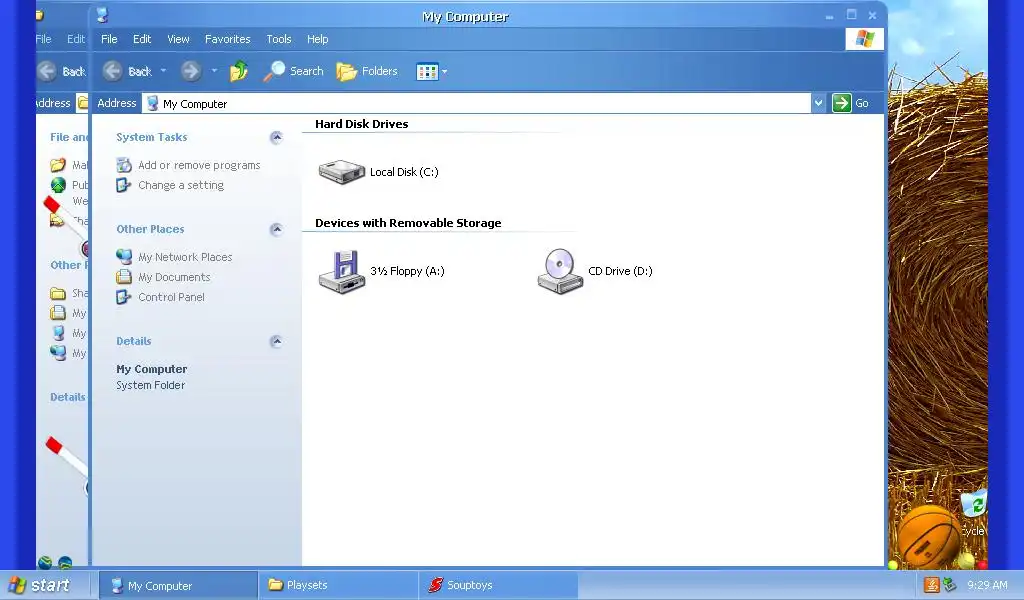Click the System Folder description text
Screen dimensions: 1024x600
coord(151,385)
